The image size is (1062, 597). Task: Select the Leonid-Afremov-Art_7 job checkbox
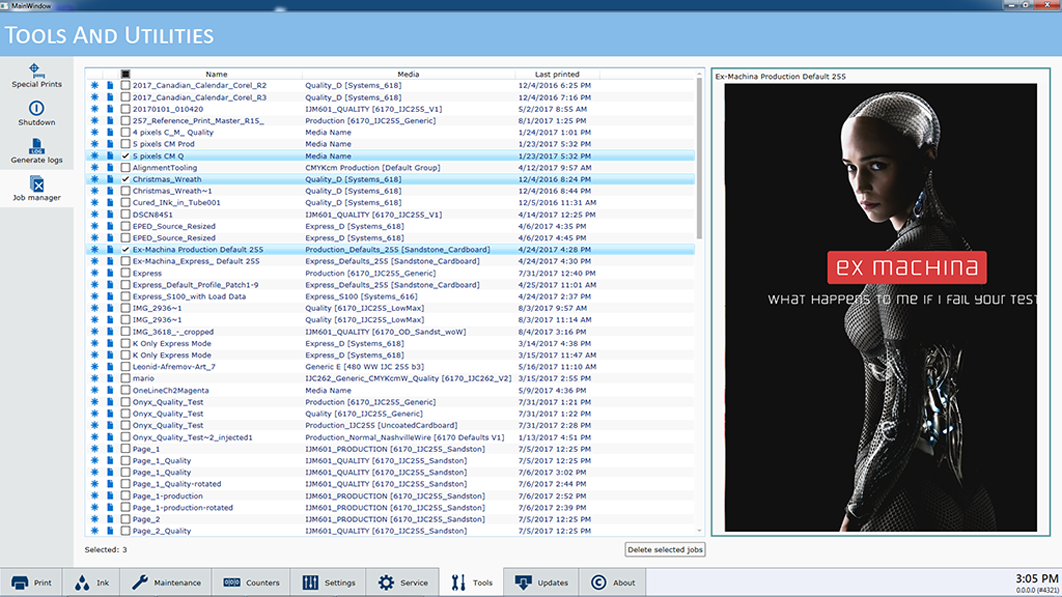(x=125, y=367)
